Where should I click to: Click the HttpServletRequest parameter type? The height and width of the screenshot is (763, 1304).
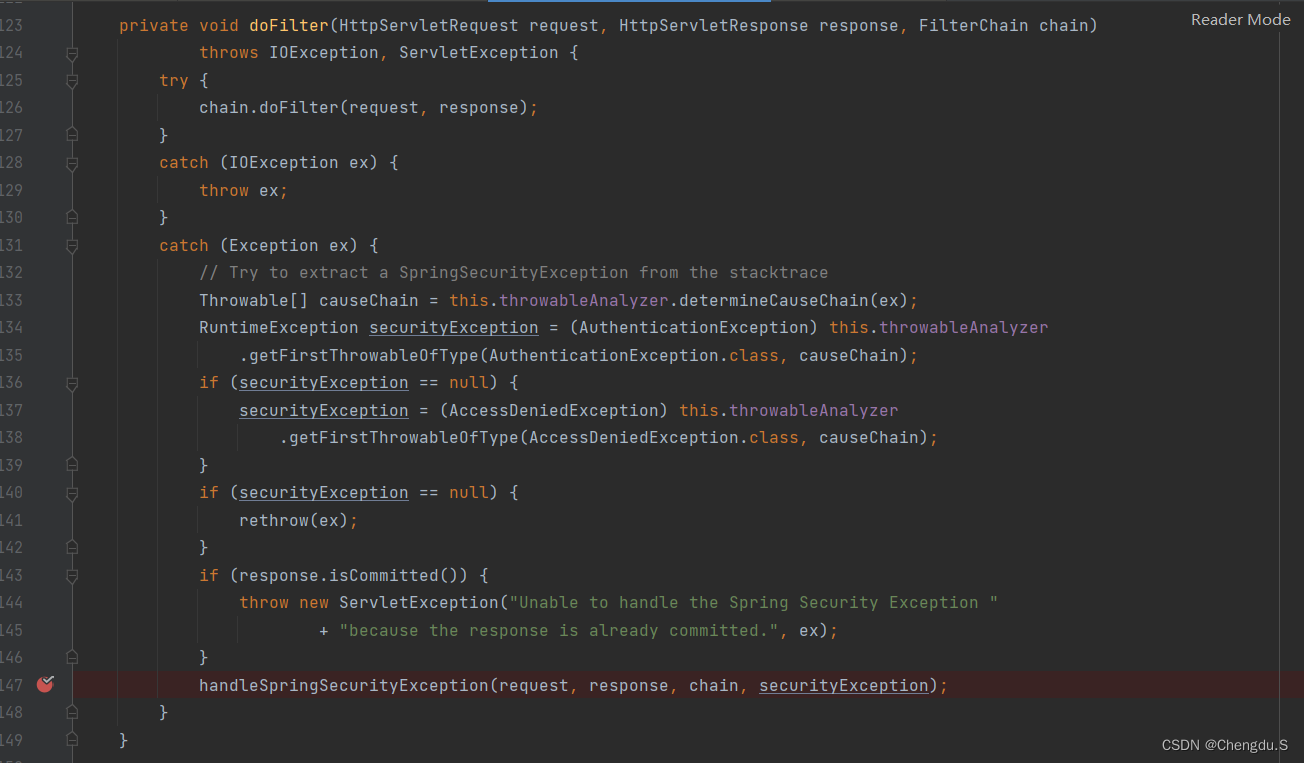coord(429,25)
